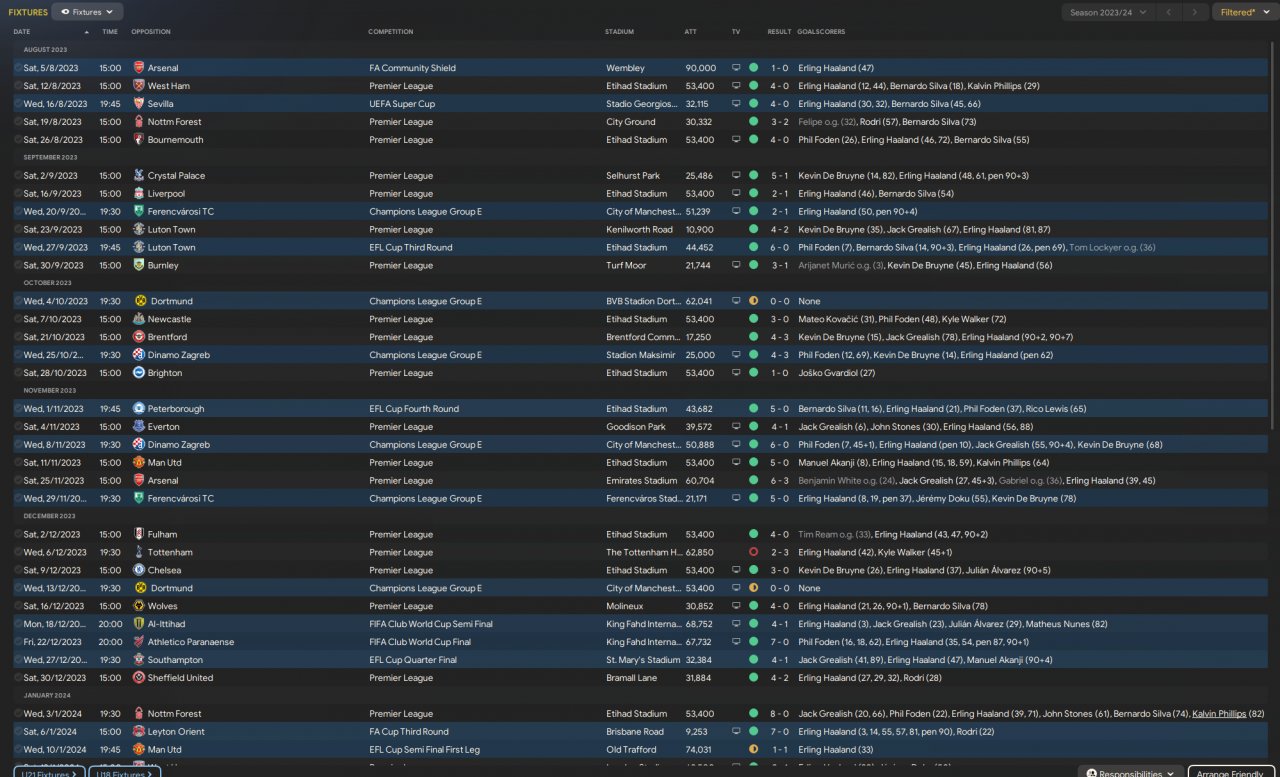Click the FA Community Shield competition name
The height and width of the screenshot is (777, 1280).
(x=412, y=68)
